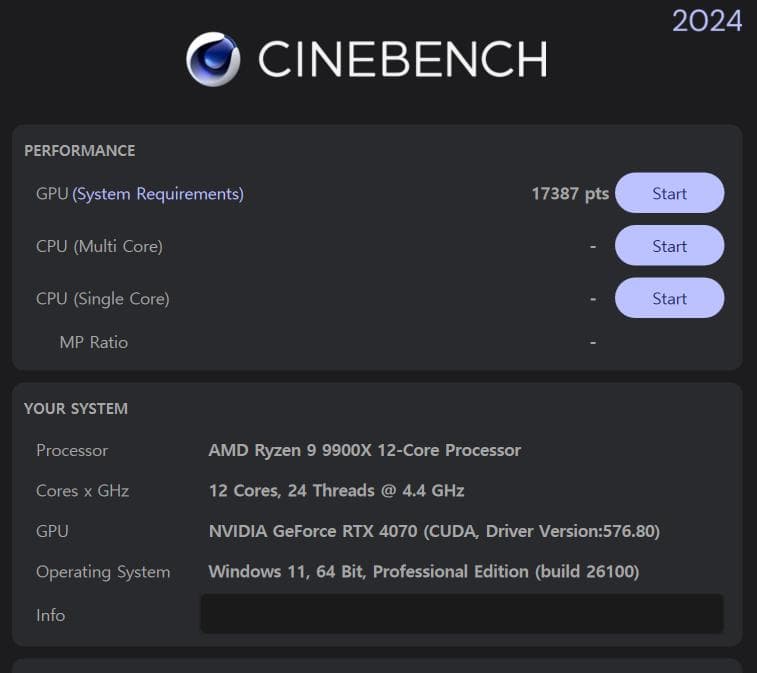Image resolution: width=757 pixels, height=673 pixels.
Task: Start the CPU Multi Core test
Action: click(x=669, y=246)
